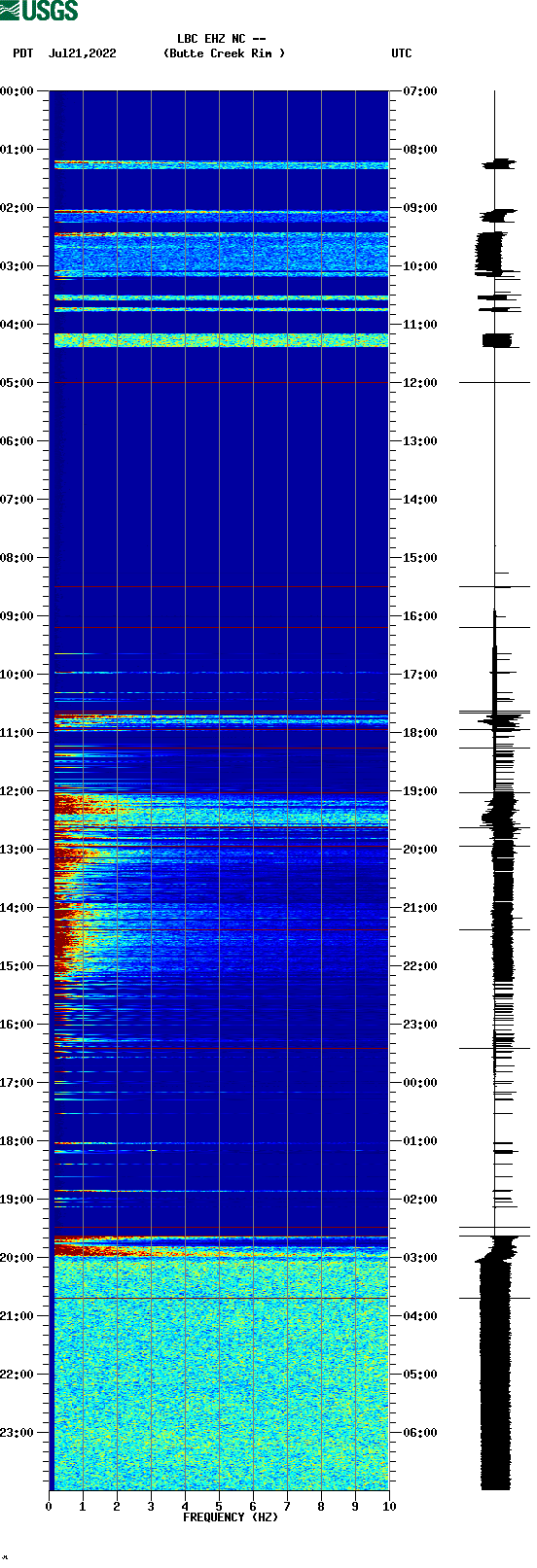
Task: Click the 10:00 UTC time label
Action: (420, 266)
